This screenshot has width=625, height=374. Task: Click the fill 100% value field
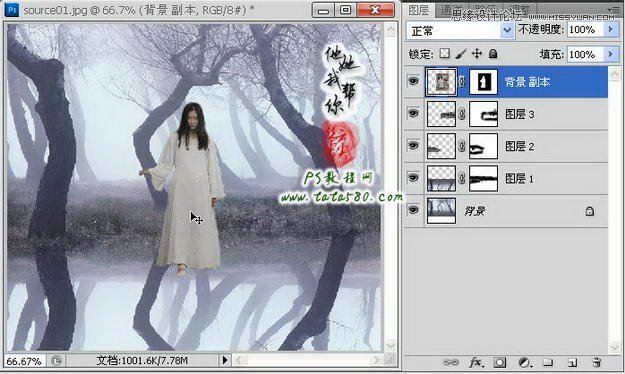coord(585,54)
